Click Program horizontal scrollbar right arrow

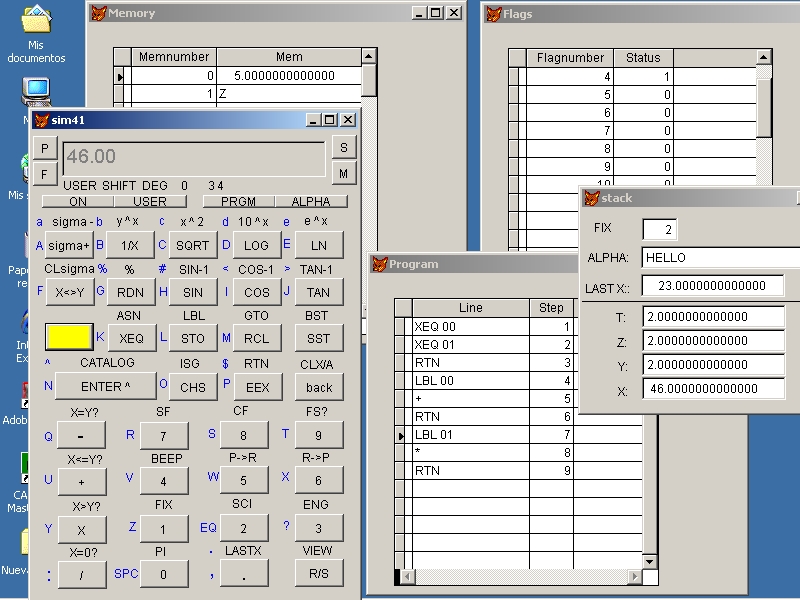[x=634, y=577]
